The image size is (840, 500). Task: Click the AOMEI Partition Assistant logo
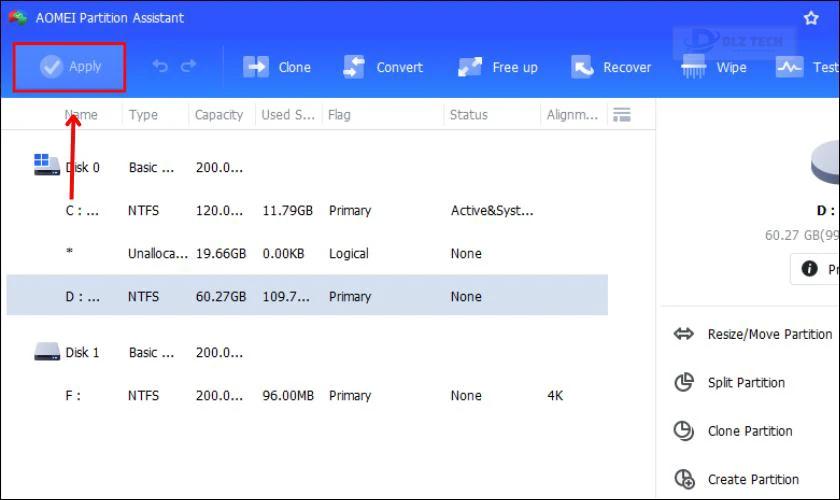[18, 18]
